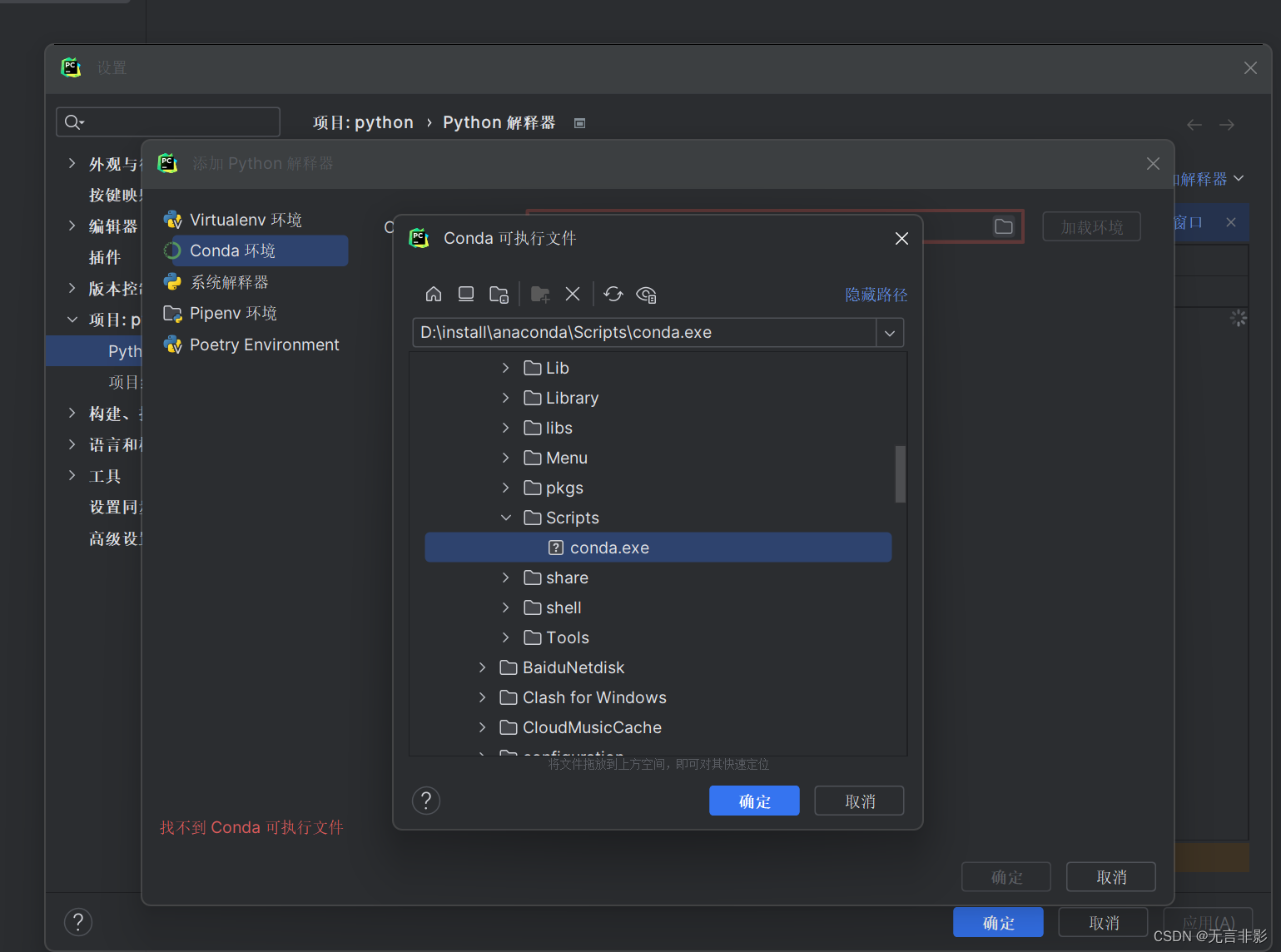The width and height of the screenshot is (1281, 952).
Task: Close the 添加 Python 解释器 dialog
Action: pos(1153,164)
